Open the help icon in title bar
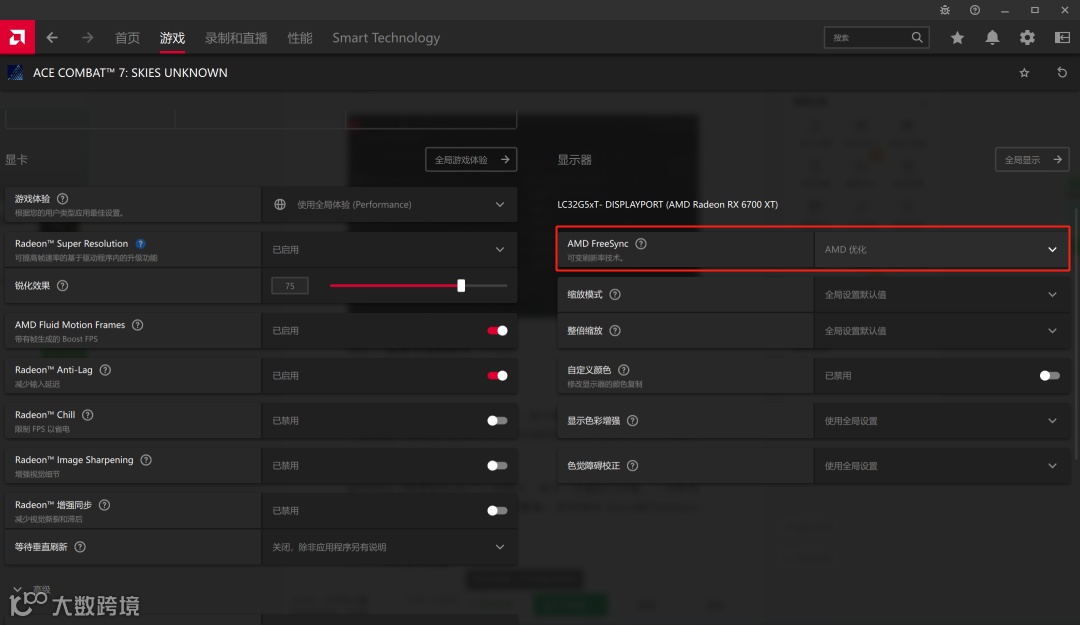Screen dimensions: 1080x625 (975, 10)
